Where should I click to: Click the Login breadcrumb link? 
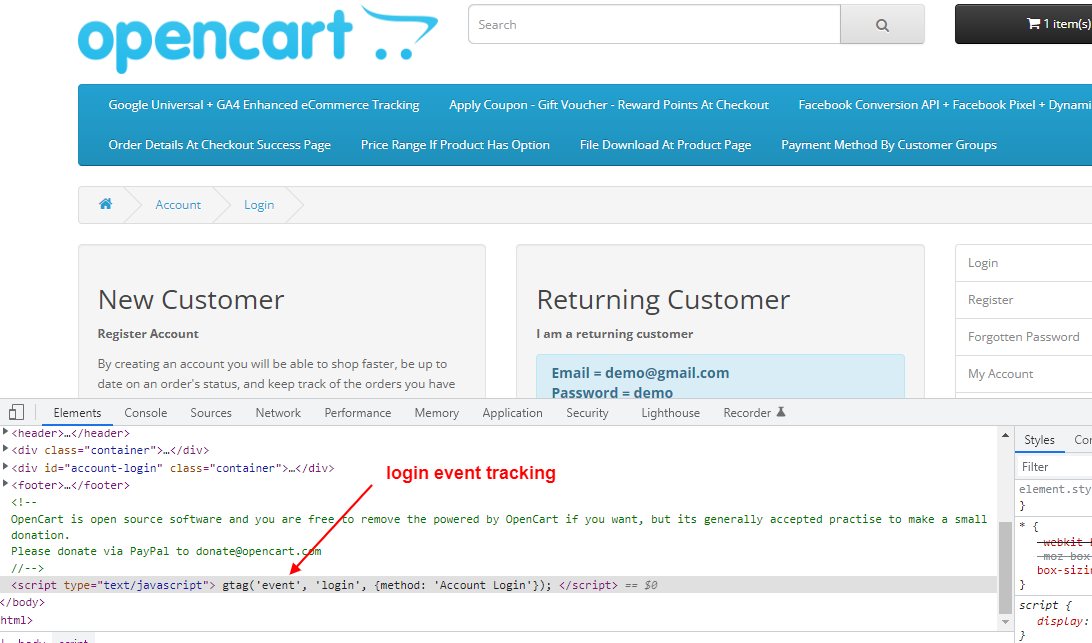coord(259,205)
